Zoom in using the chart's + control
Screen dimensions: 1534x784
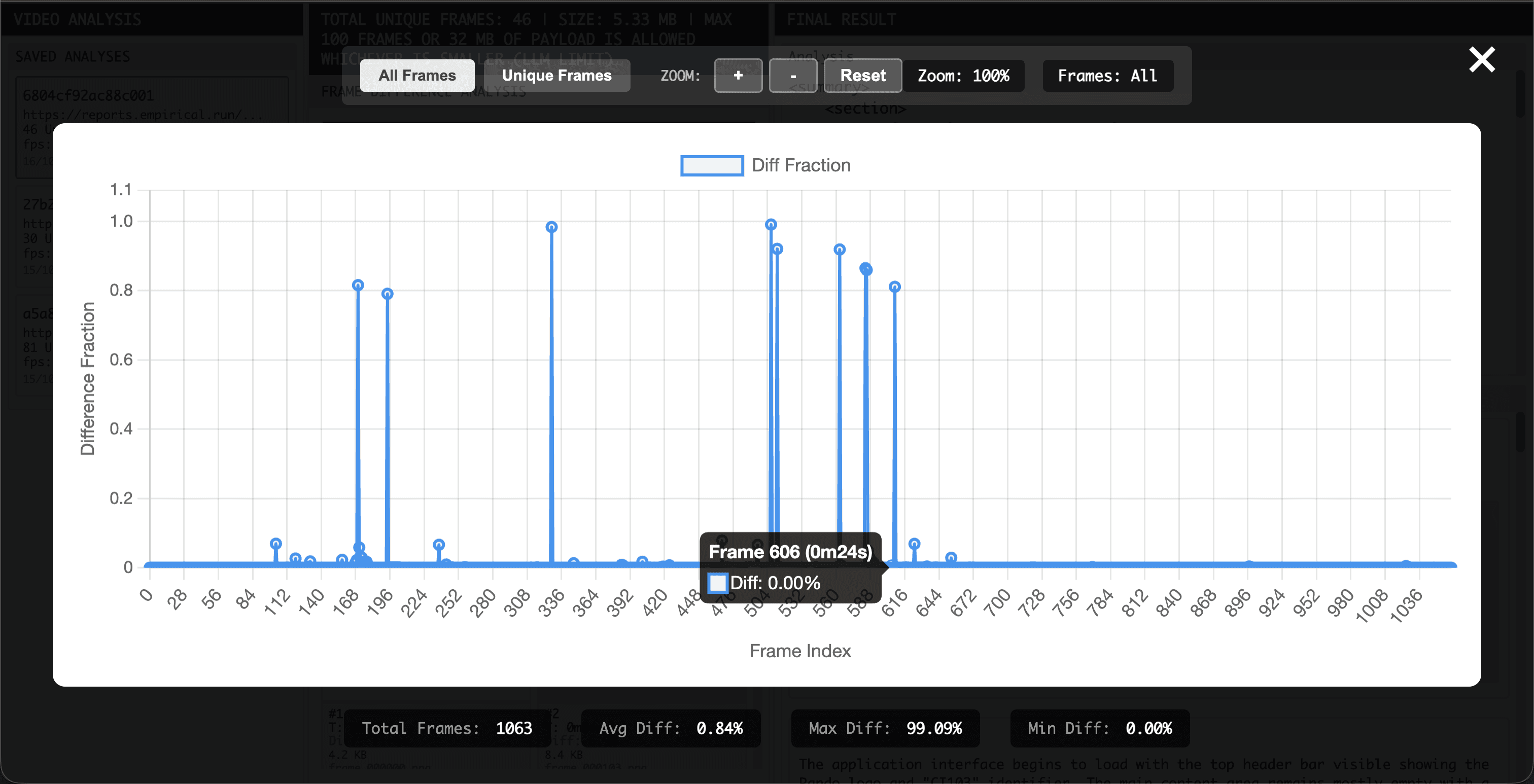pos(738,76)
